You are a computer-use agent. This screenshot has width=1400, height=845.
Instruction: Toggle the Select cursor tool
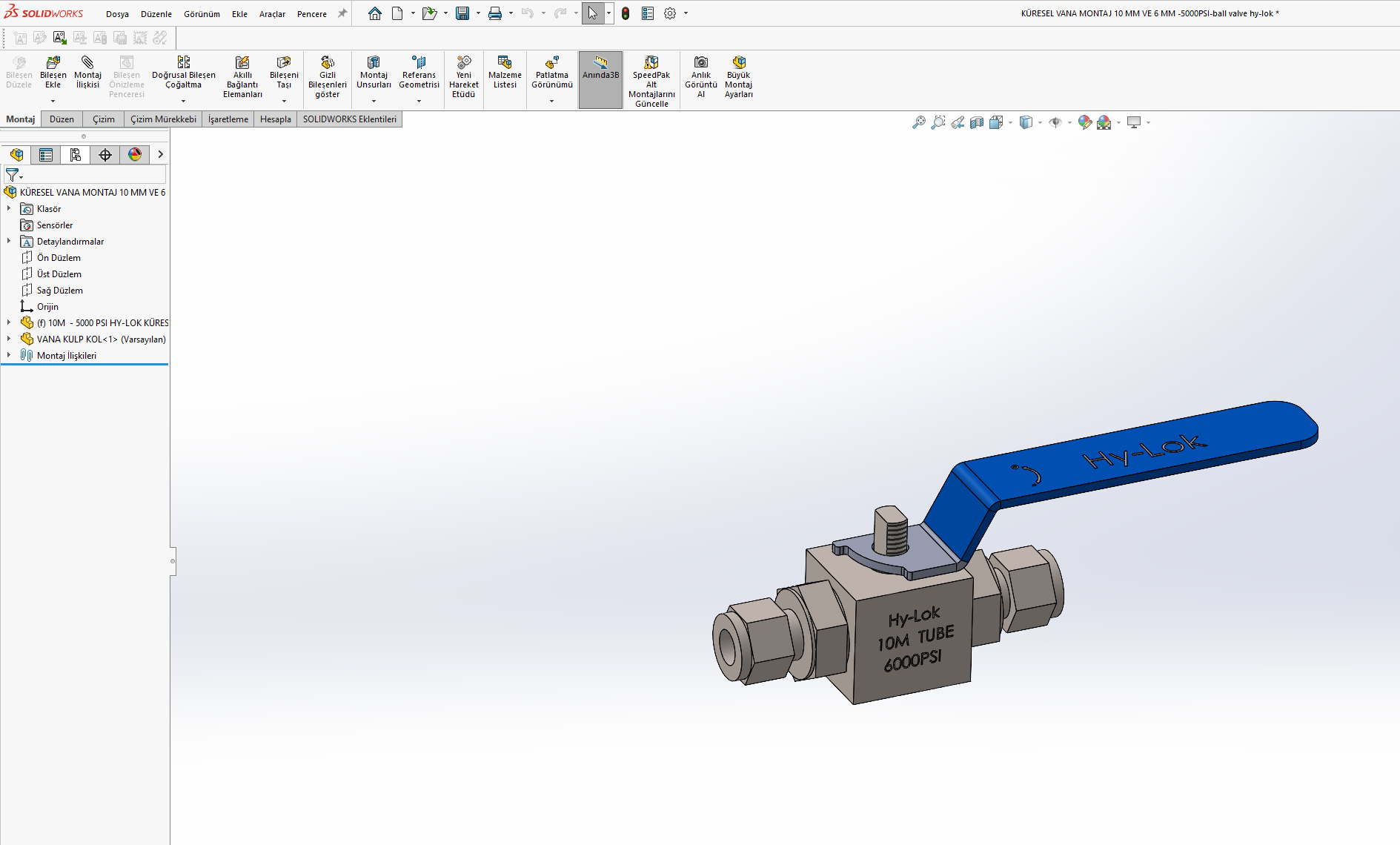[592, 13]
